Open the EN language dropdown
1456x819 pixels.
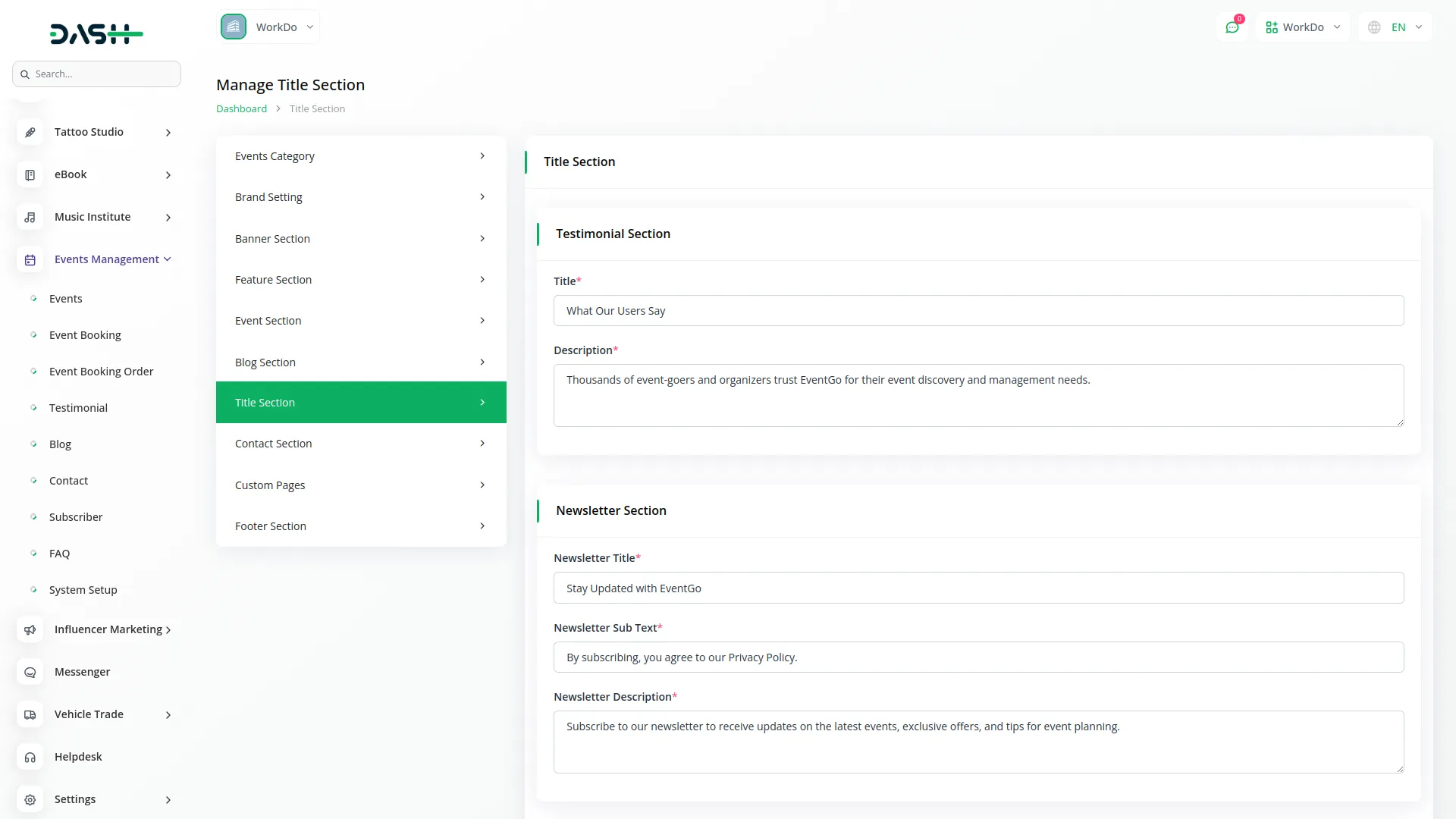(x=1397, y=27)
